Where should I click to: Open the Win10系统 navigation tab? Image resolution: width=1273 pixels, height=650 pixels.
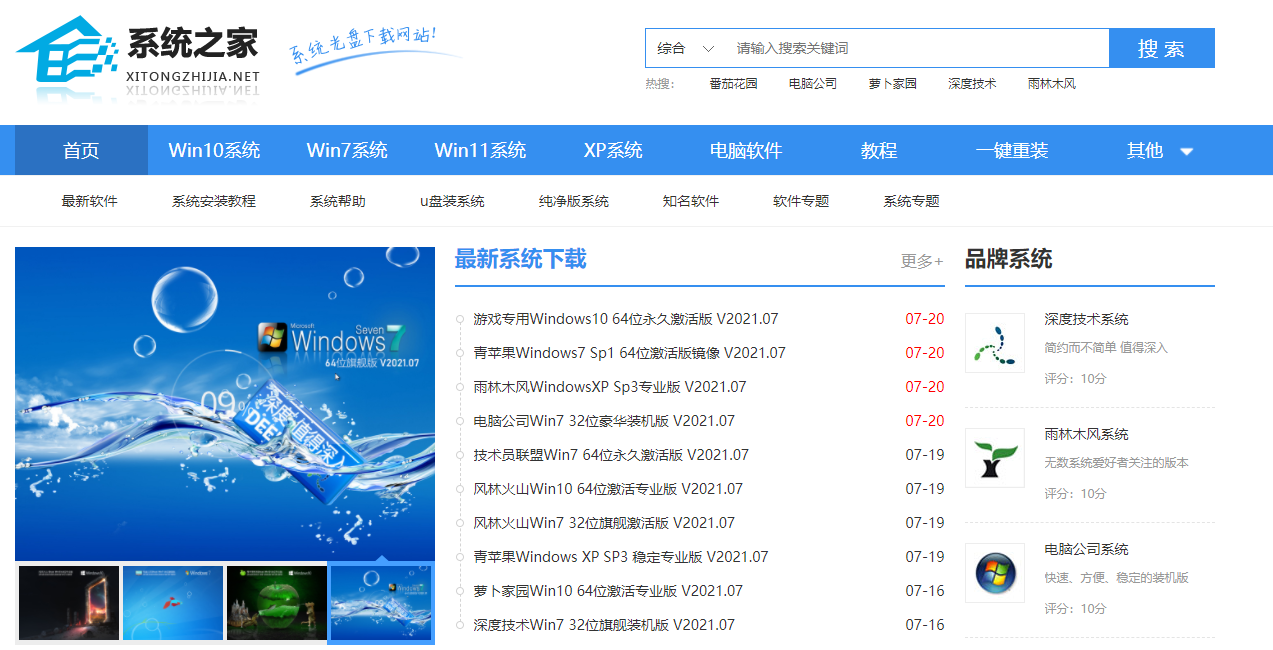coord(214,151)
